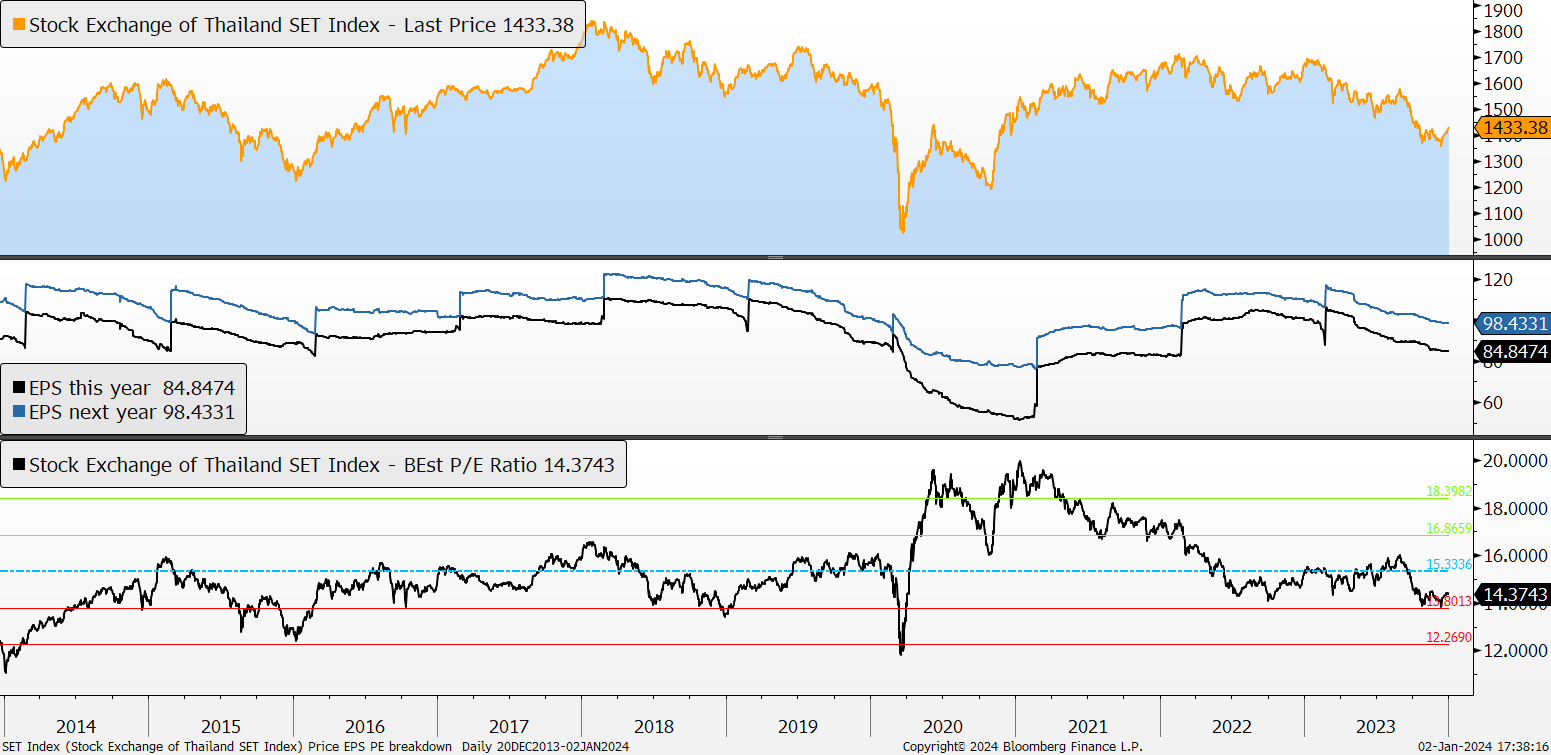
Task: Click the black 14.3743 axis value tag
Action: (1512, 595)
